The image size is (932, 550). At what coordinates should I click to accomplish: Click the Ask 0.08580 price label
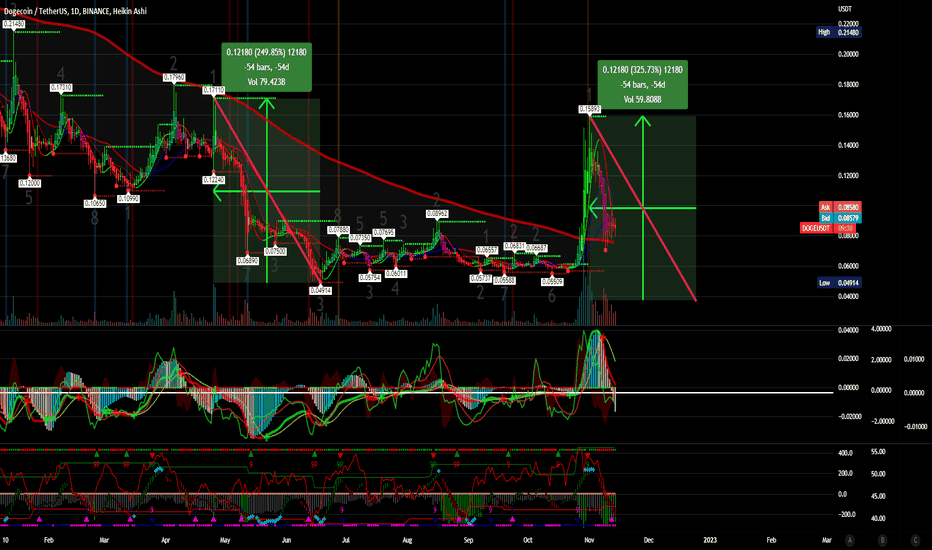pos(840,207)
